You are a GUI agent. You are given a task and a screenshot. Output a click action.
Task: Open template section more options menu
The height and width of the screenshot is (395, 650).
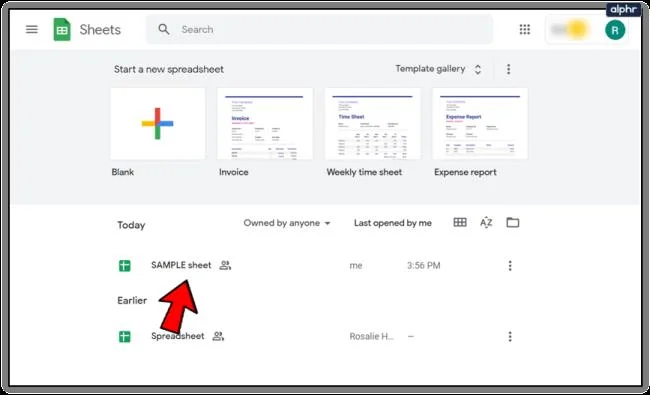pyautogui.click(x=509, y=69)
